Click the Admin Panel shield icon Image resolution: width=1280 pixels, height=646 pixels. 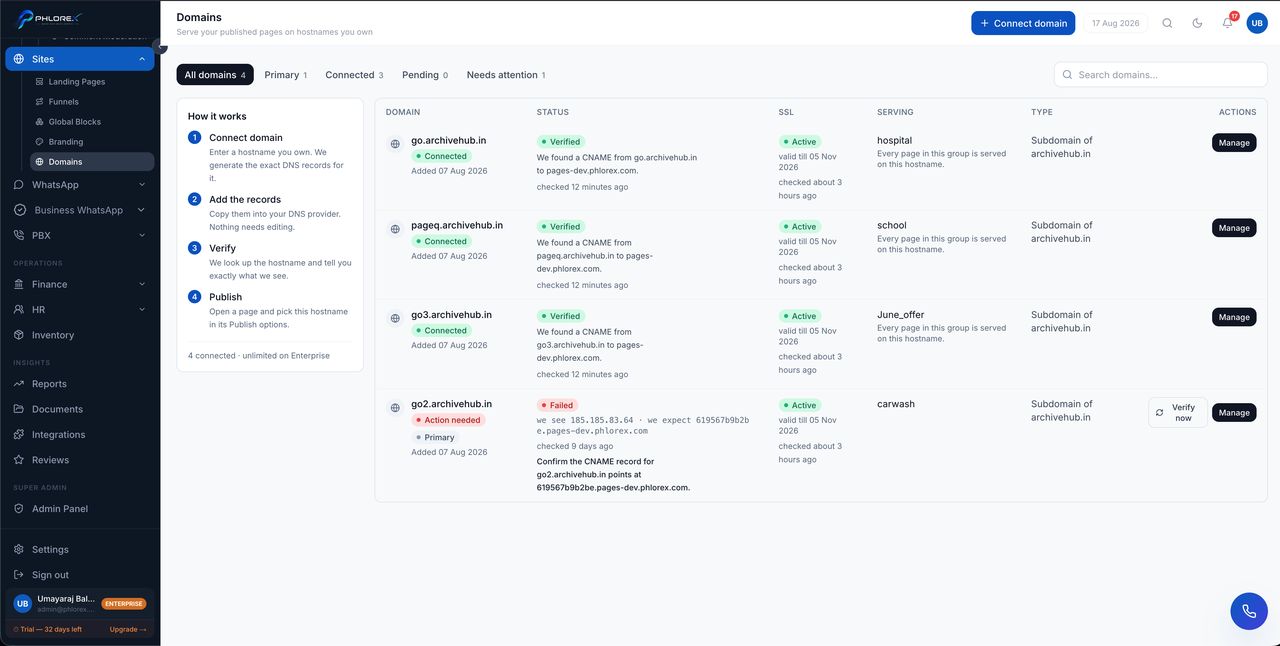coord(19,509)
